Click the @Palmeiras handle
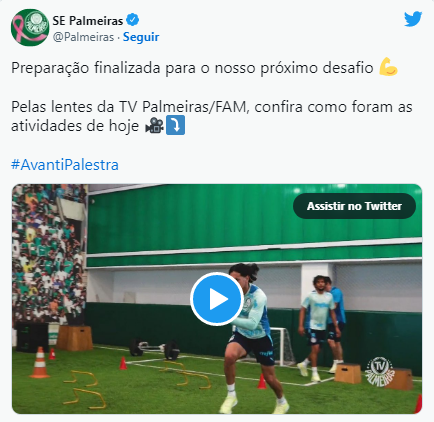This screenshot has height=422, width=434. 83,37
